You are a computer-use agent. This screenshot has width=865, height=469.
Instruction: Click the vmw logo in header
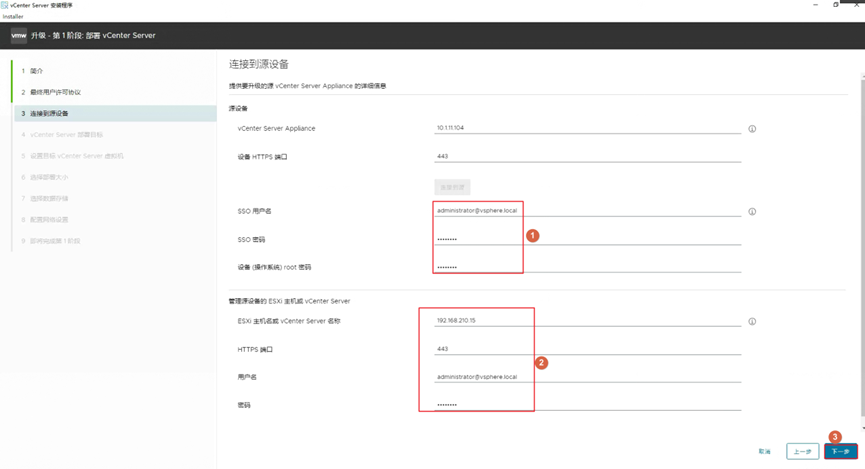(19, 35)
